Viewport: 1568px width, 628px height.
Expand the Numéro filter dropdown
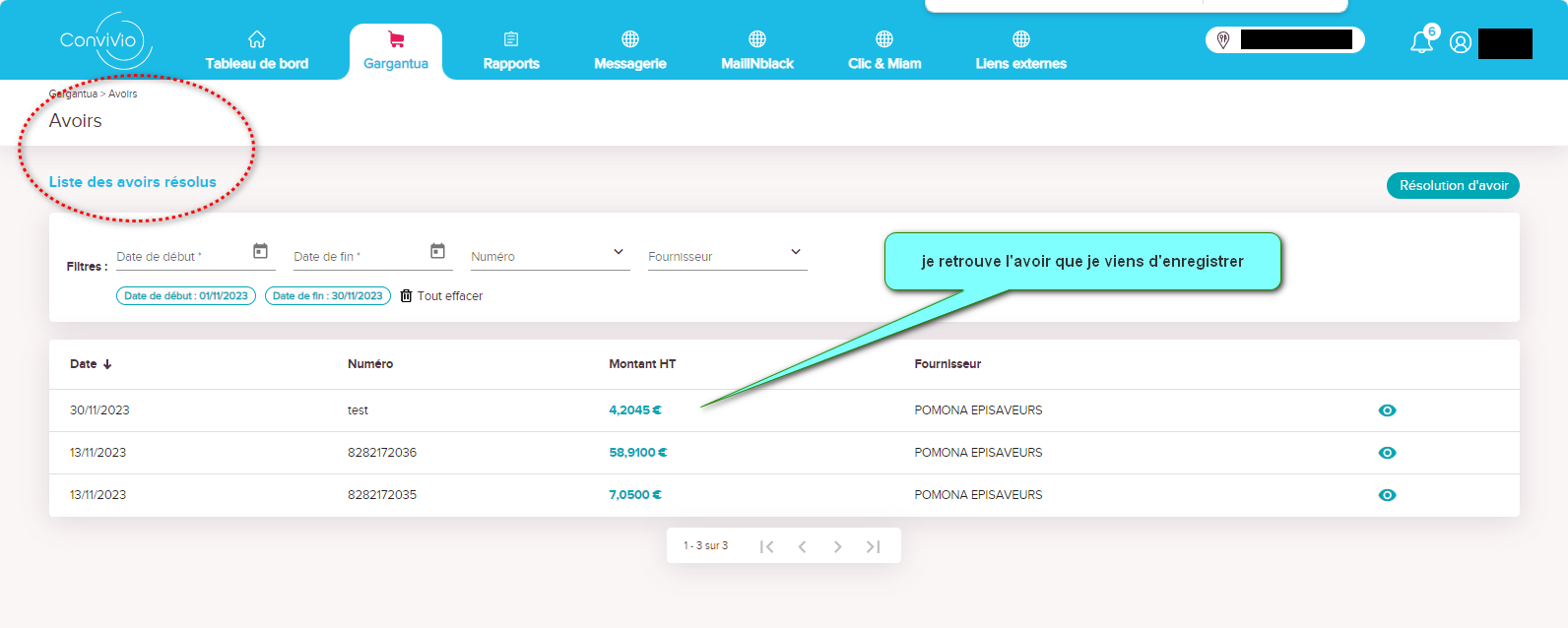tap(619, 252)
